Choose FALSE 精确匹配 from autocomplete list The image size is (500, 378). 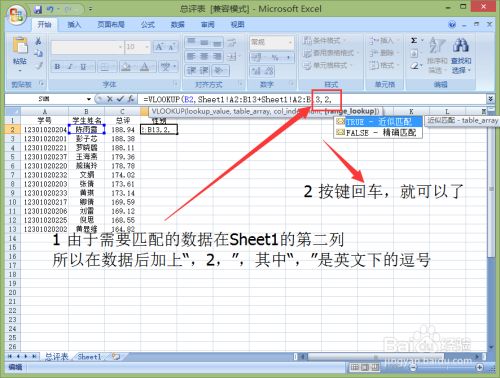pyautogui.click(x=378, y=133)
